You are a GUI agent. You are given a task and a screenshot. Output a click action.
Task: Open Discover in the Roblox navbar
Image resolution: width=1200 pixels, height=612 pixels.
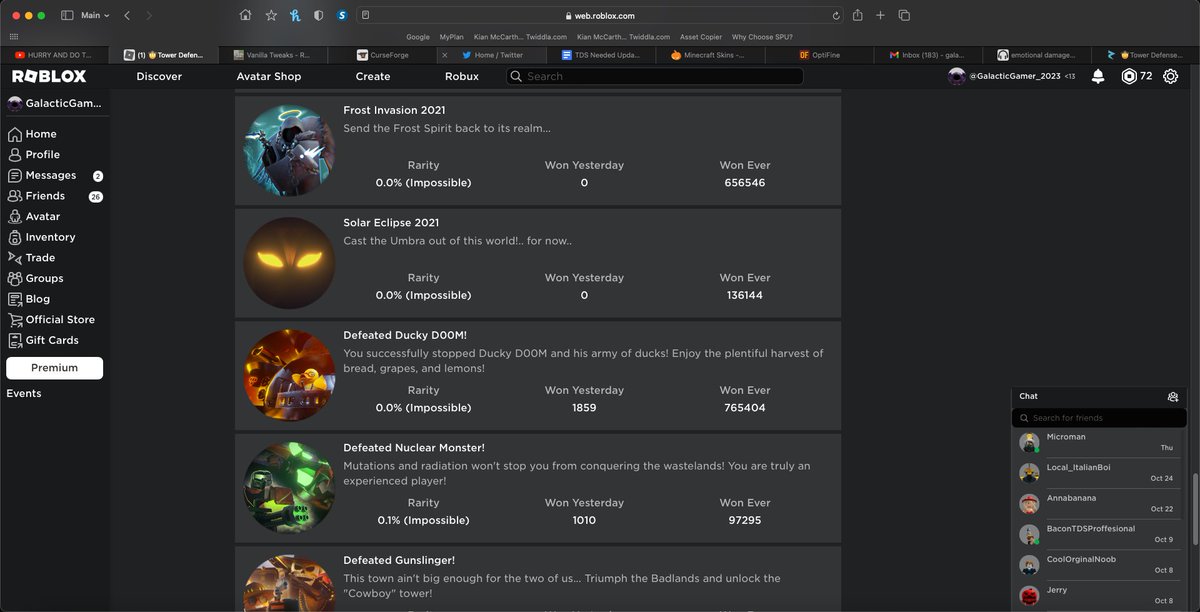159,76
